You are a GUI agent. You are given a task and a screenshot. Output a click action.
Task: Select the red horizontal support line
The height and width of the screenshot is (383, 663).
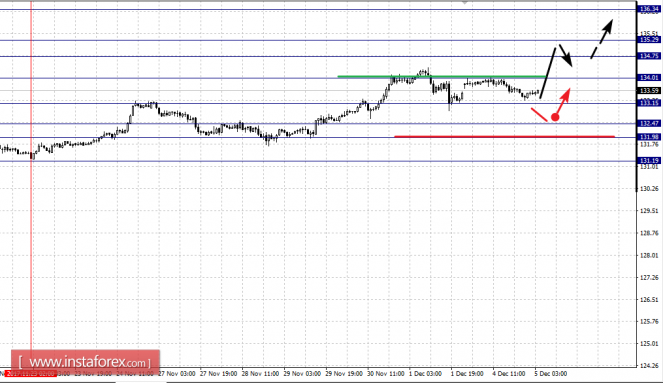(x=504, y=137)
